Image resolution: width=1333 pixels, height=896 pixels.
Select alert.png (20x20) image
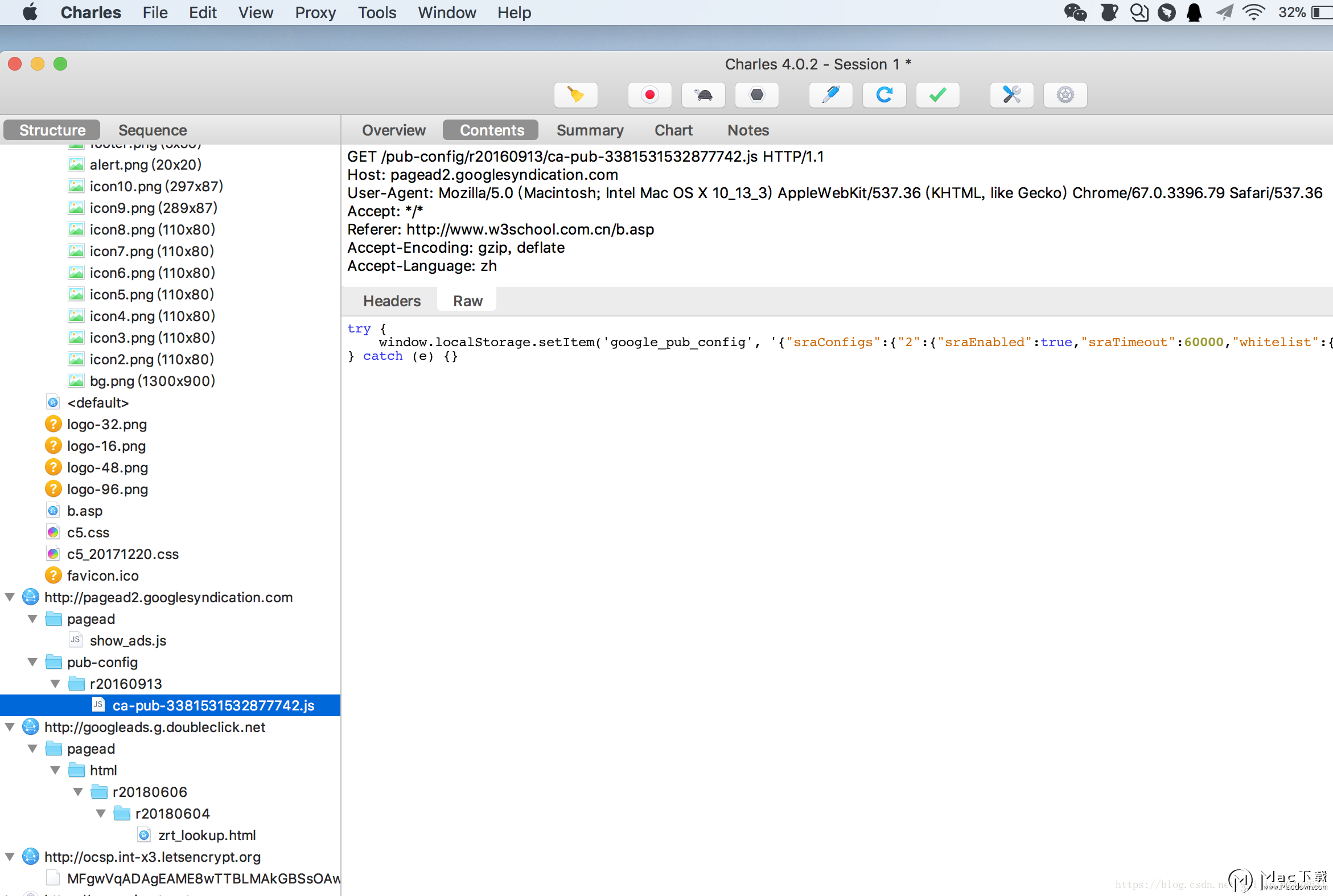pyautogui.click(x=146, y=165)
